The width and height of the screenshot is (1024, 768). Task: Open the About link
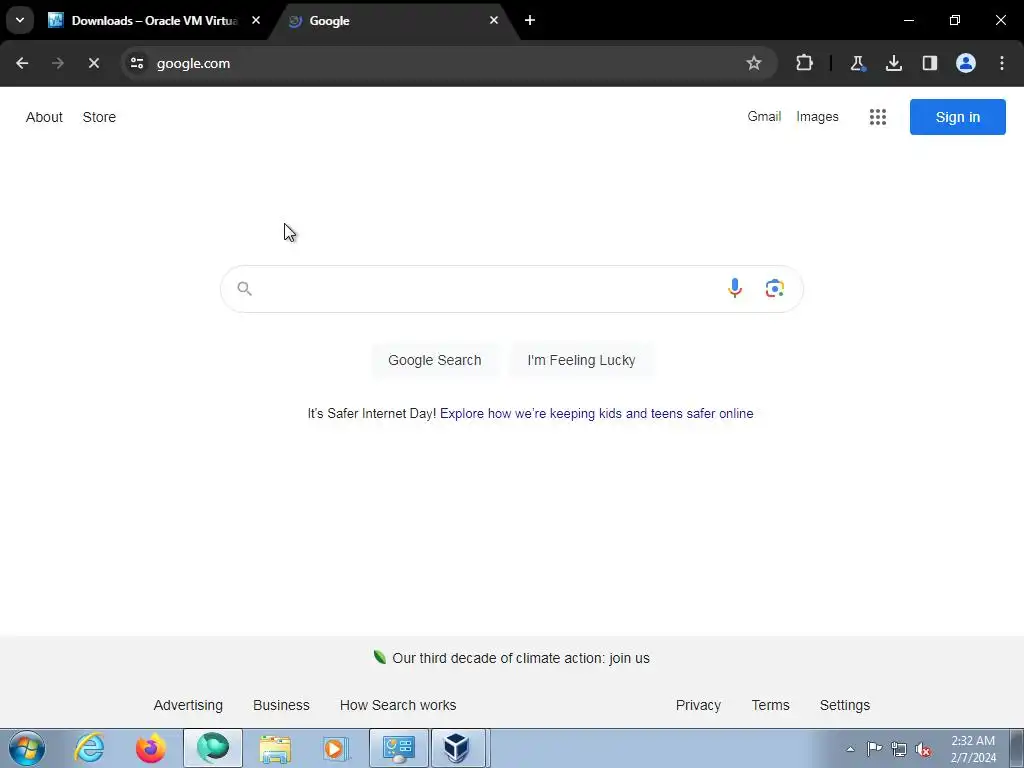tap(44, 117)
